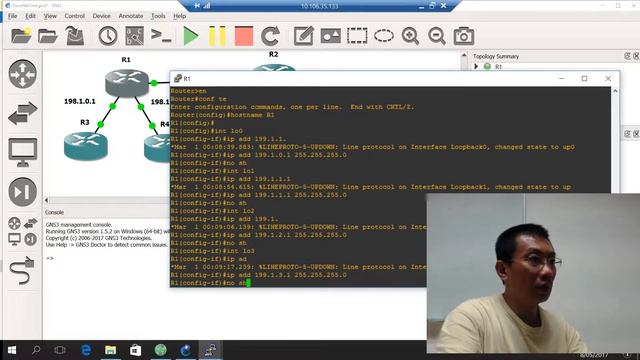Launch Microsoft Edge from taskbar
640x360 pixels.
(86, 350)
